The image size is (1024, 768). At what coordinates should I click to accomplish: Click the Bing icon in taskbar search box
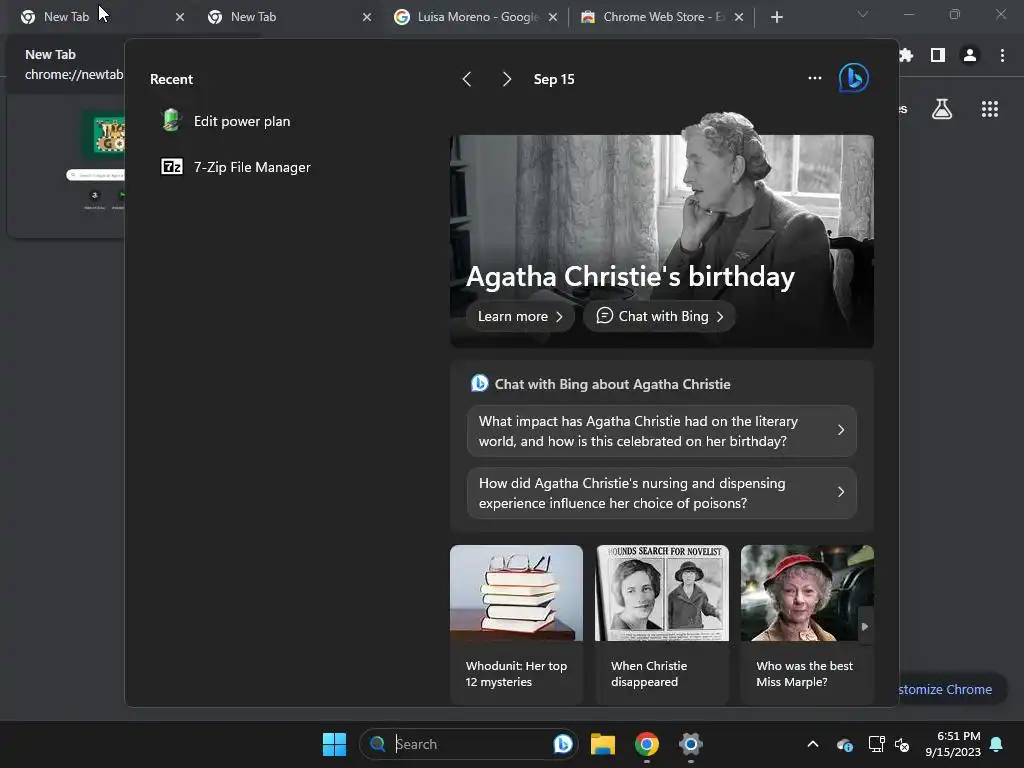click(562, 744)
